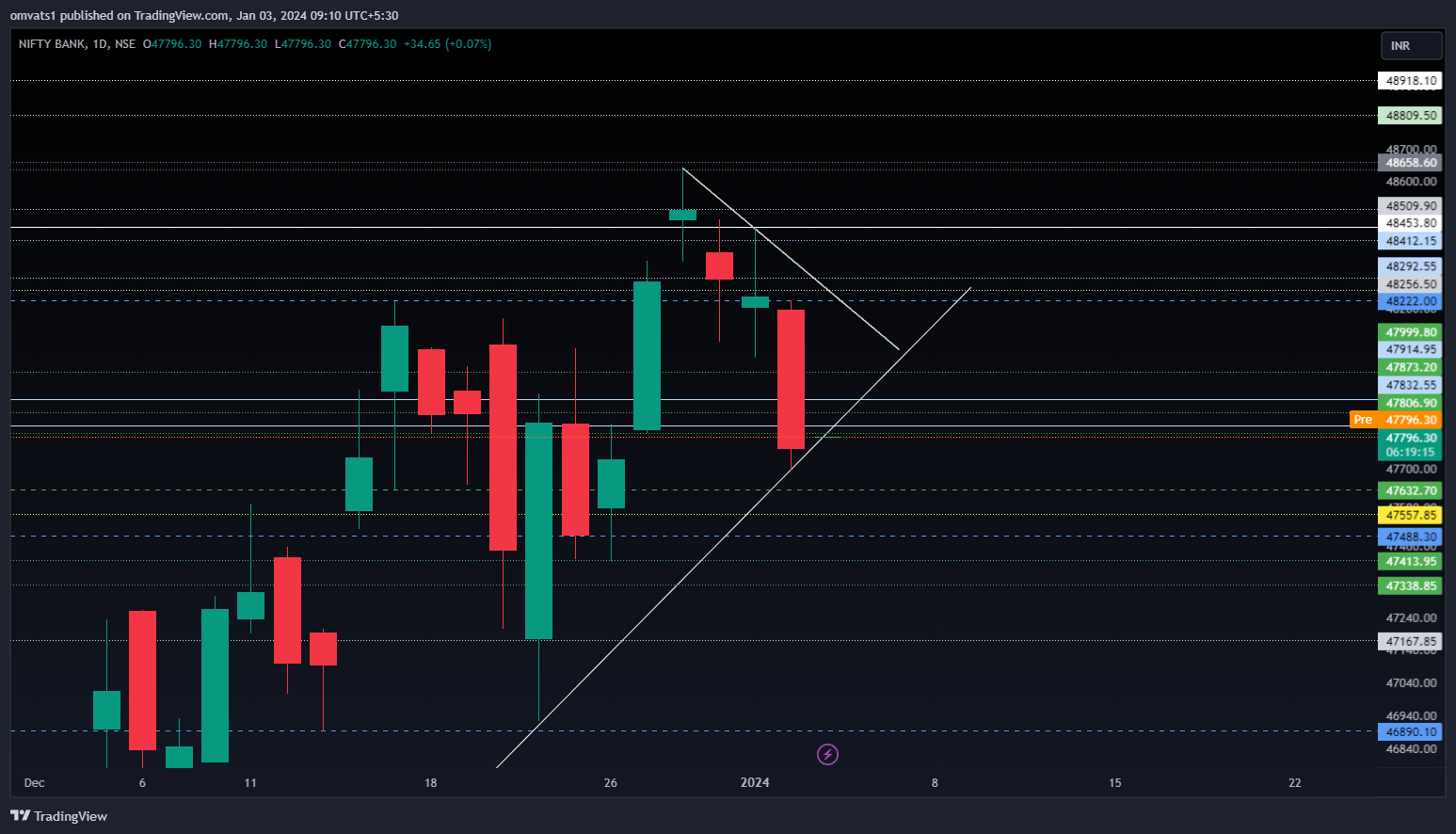1456x834 pixels.
Task: Click the 48600.00 axis tick
Action: click(1411, 182)
